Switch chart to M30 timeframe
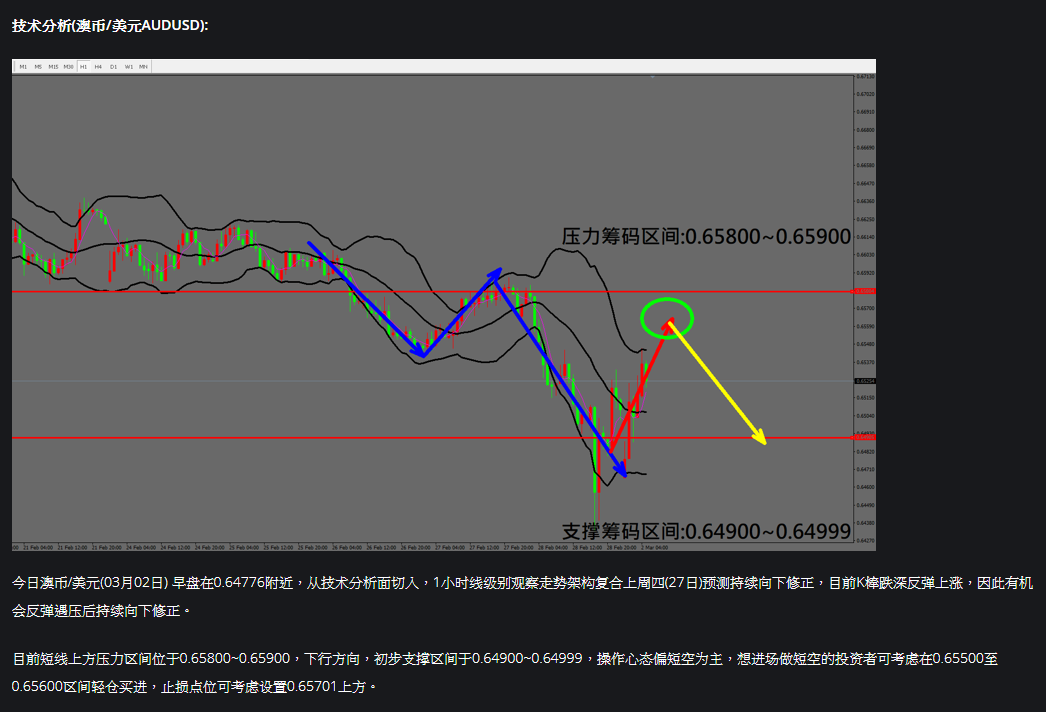This screenshot has height=712, width=1046. (x=69, y=67)
